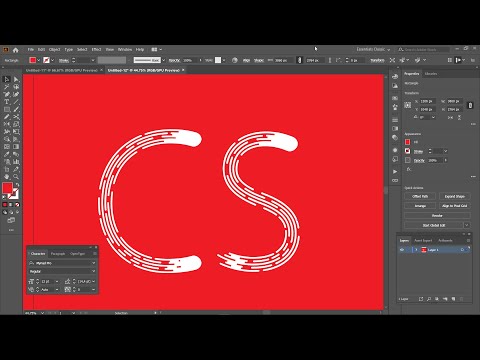Open the font family dropdown
The width and height of the screenshot is (480, 360).
pos(93,263)
